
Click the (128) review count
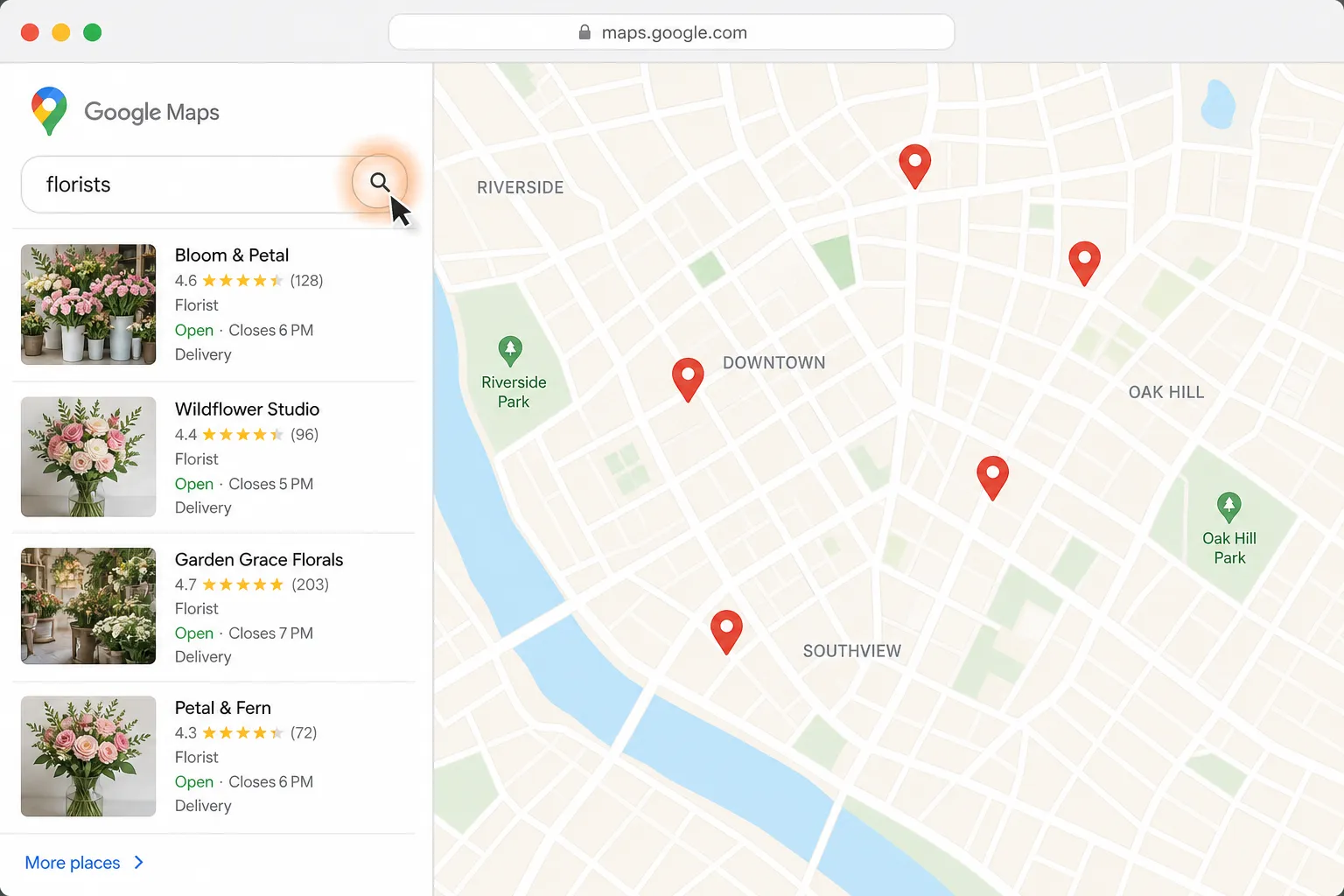click(307, 281)
